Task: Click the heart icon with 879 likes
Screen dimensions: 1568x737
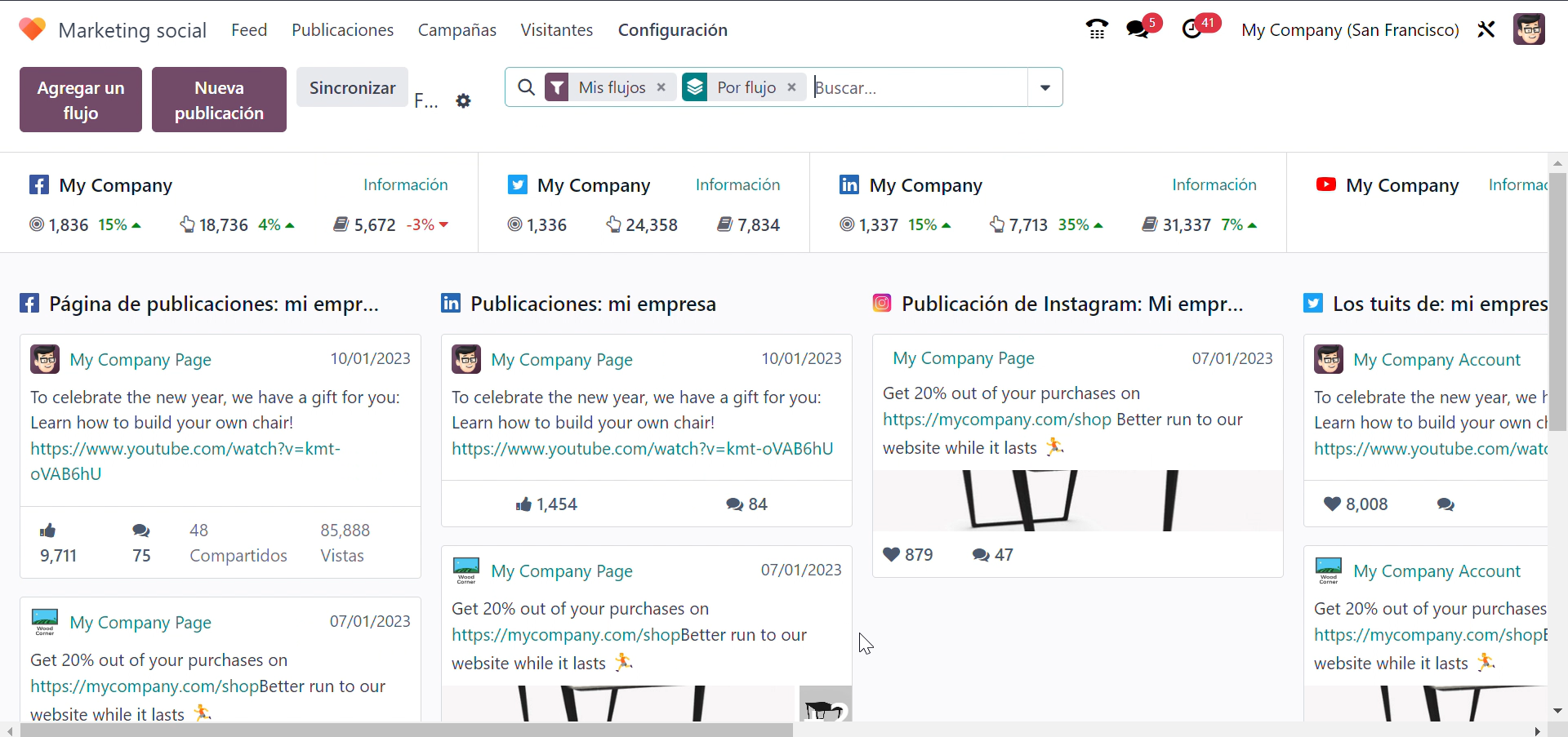Action: pyautogui.click(x=892, y=554)
